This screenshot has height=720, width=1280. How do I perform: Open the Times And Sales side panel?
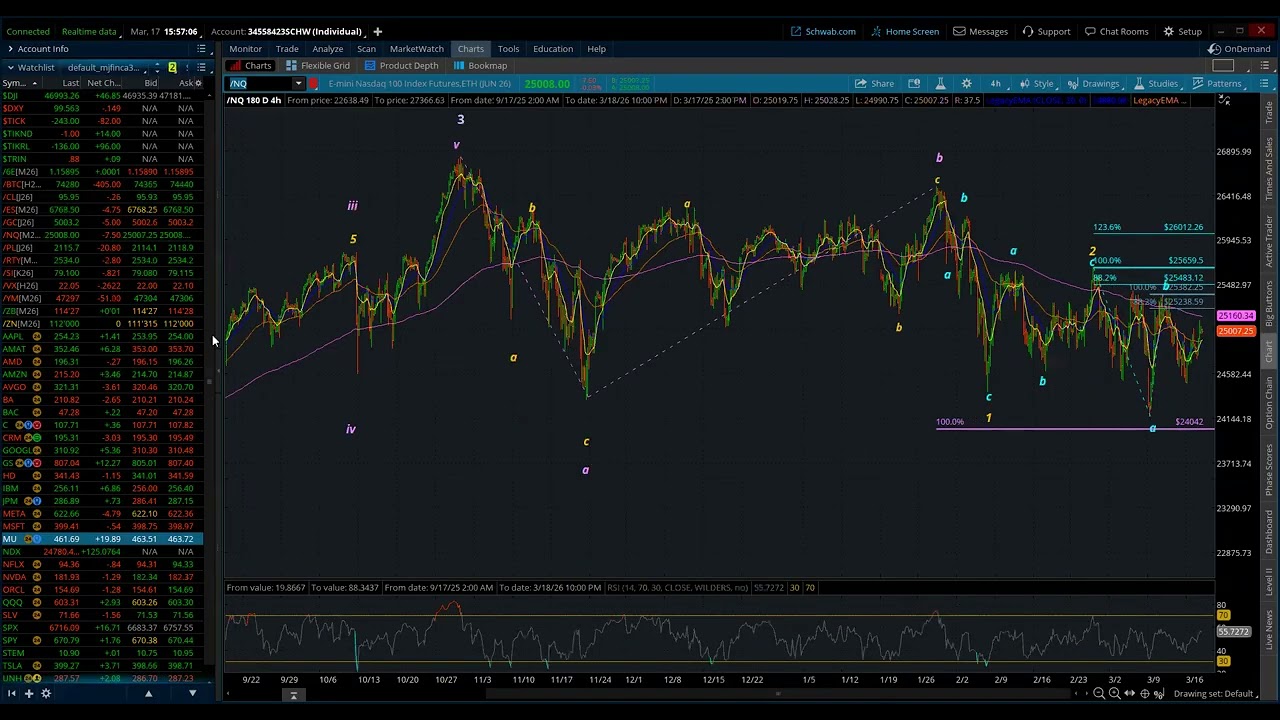coord(1270,170)
